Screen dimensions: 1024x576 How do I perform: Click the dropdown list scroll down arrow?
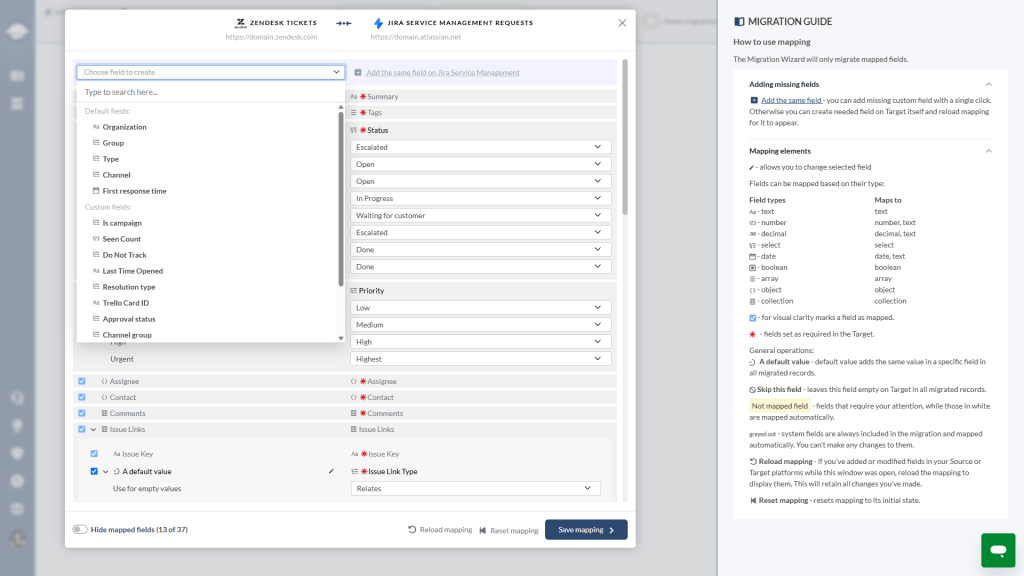pos(341,338)
